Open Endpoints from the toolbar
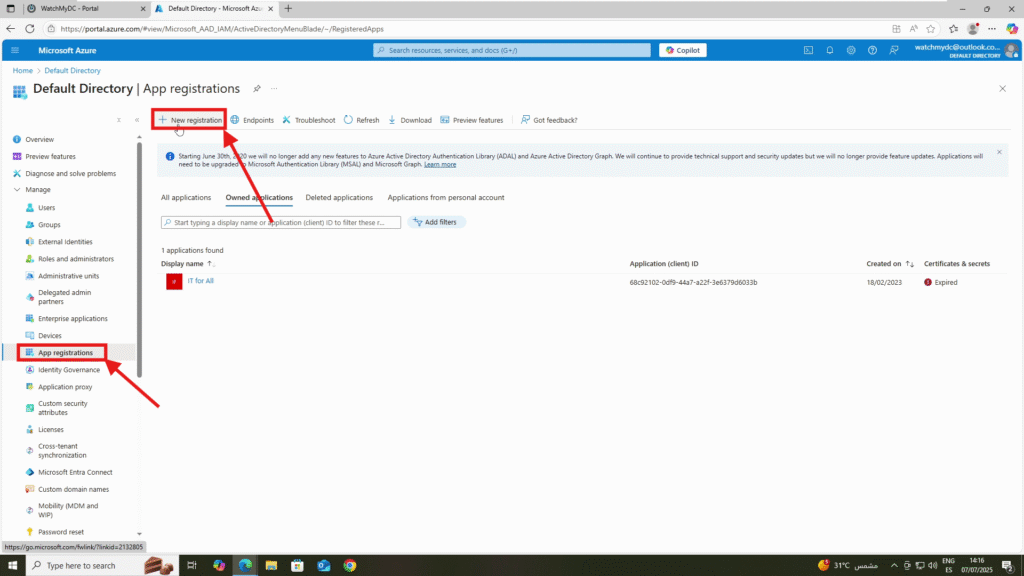 click(252, 120)
